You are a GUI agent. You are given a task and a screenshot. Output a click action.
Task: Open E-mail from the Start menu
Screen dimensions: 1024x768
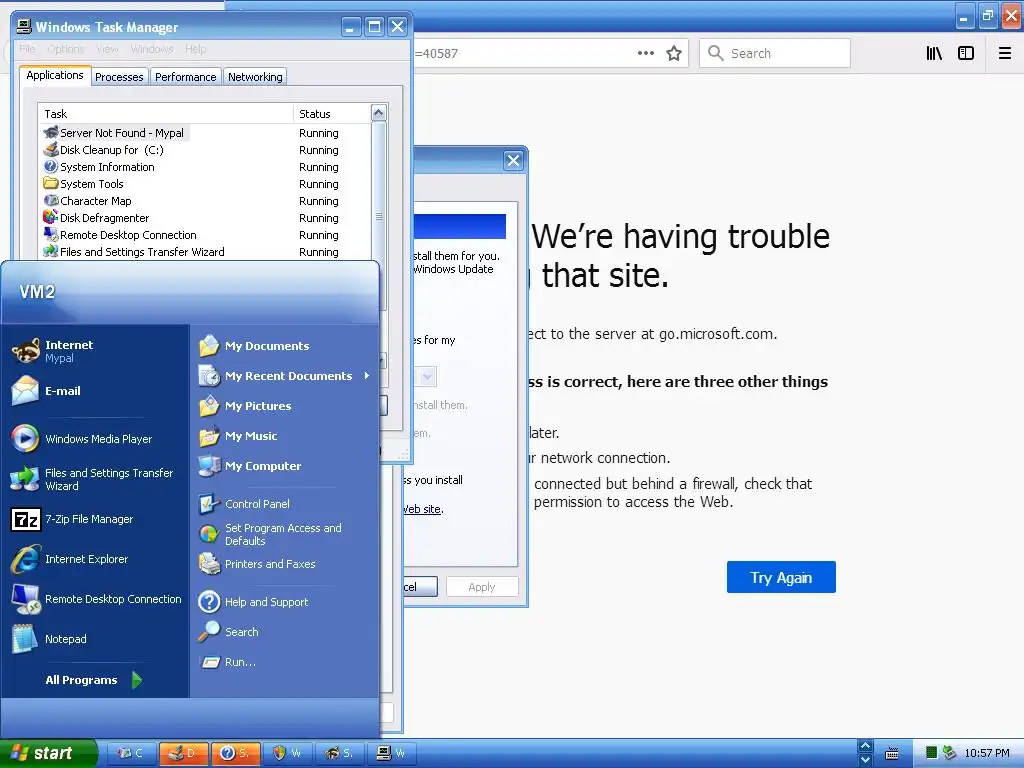(x=47, y=391)
